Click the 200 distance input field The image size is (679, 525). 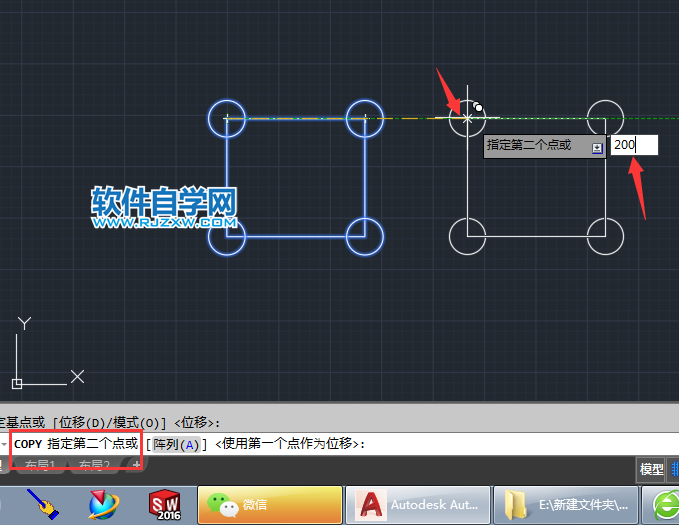coord(634,145)
